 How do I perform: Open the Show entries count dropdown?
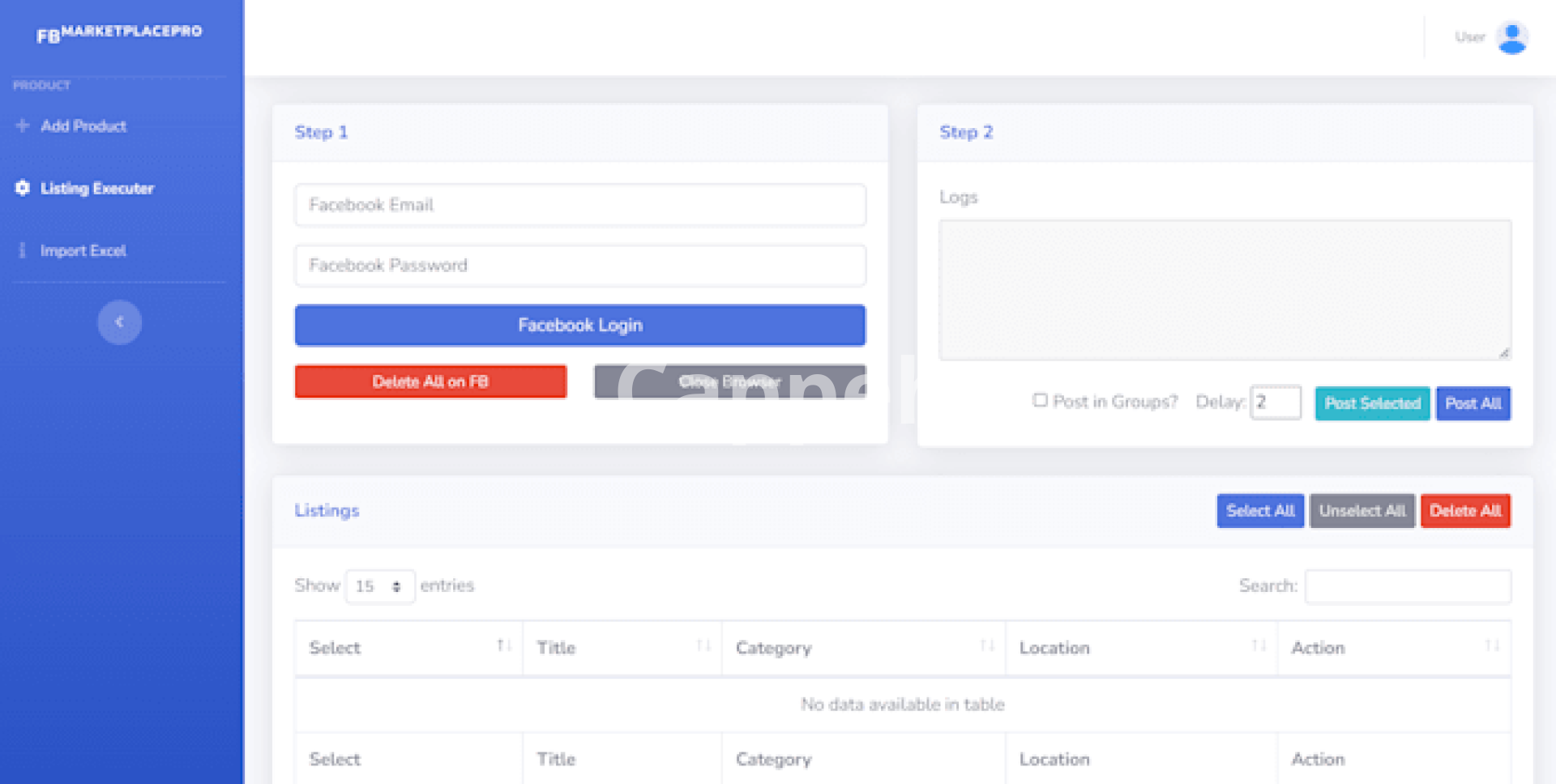pyautogui.click(x=379, y=586)
